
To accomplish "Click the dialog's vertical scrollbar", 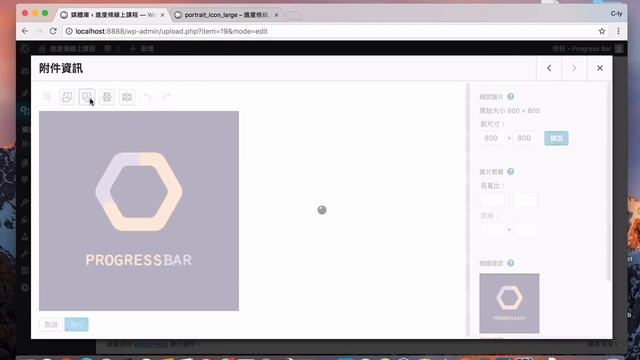I will pyautogui.click(x=609, y=182).
